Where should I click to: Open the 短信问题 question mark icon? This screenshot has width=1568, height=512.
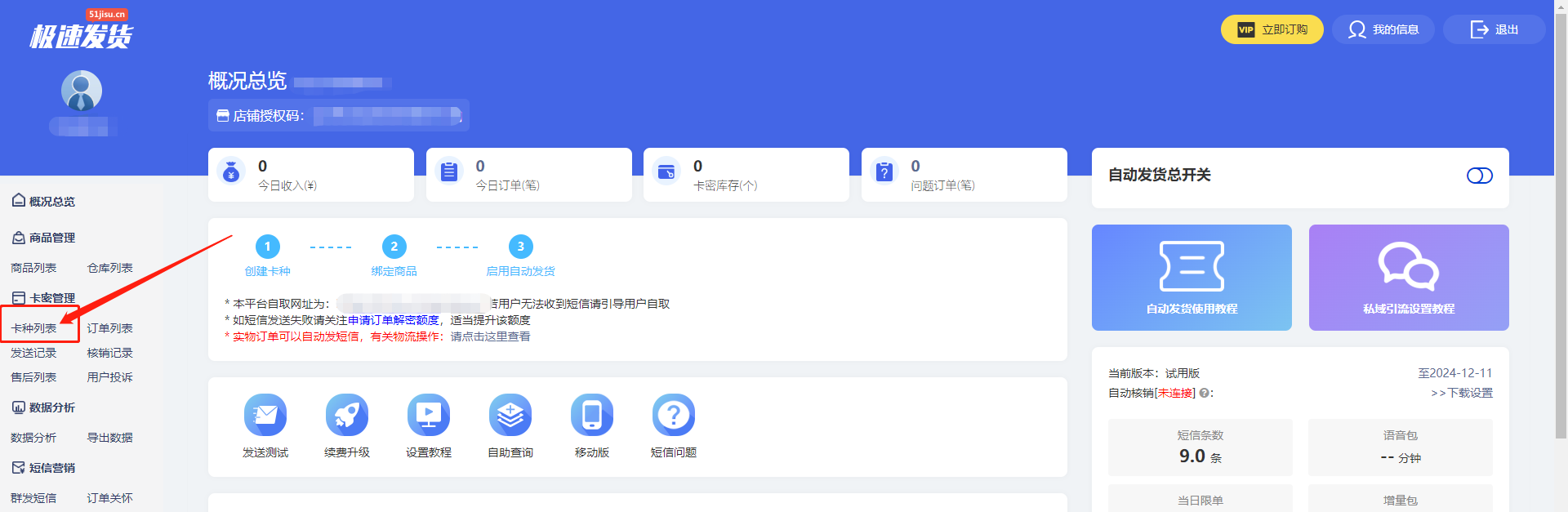(674, 415)
